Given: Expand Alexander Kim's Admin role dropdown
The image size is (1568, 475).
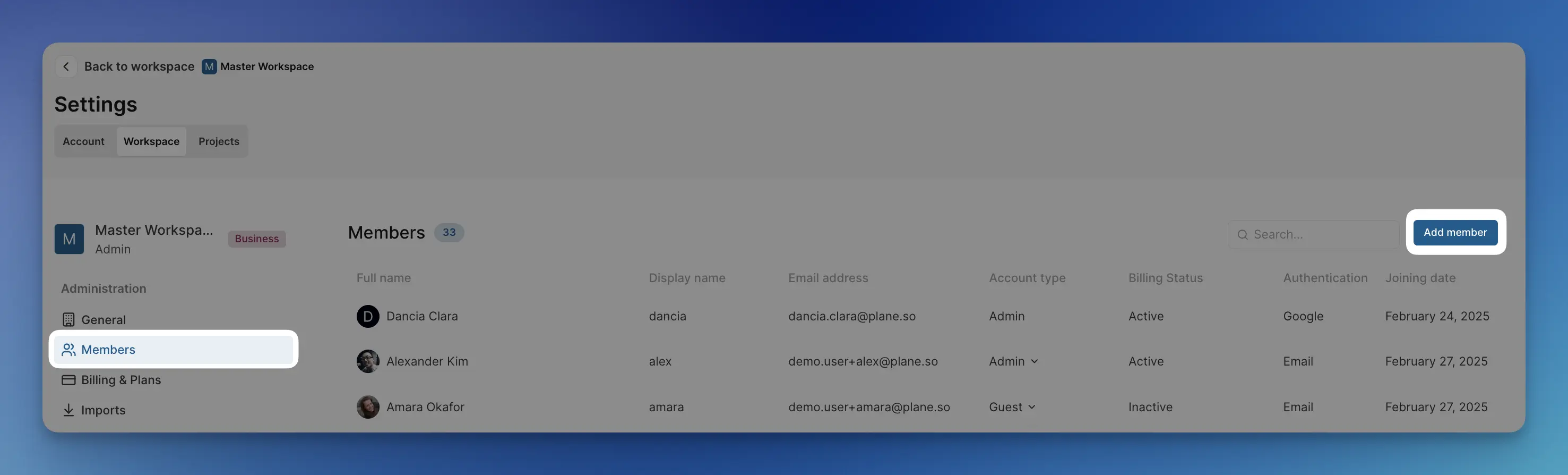Looking at the screenshot, I should pos(1033,362).
